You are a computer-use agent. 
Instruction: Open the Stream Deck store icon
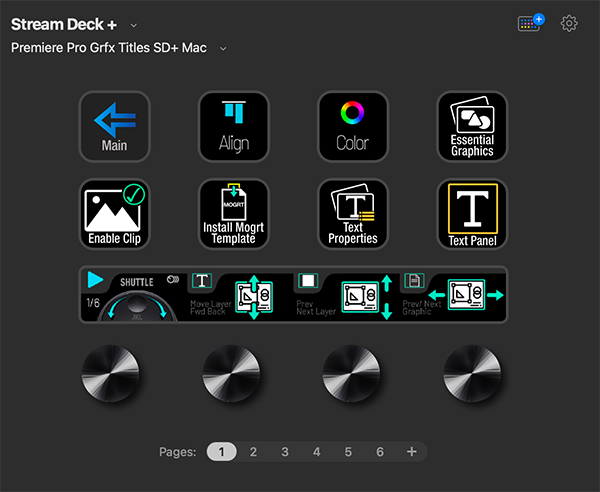531,23
